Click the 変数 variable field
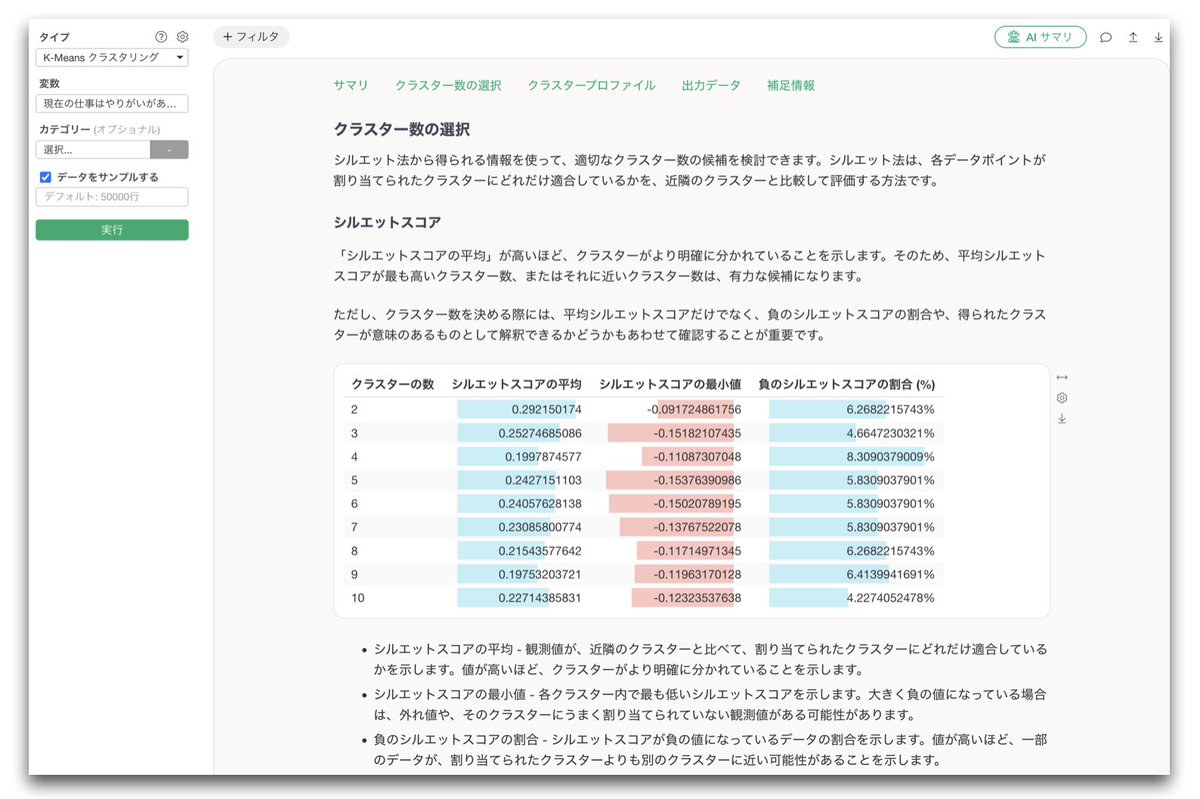The image size is (1200, 799). click(112, 104)
